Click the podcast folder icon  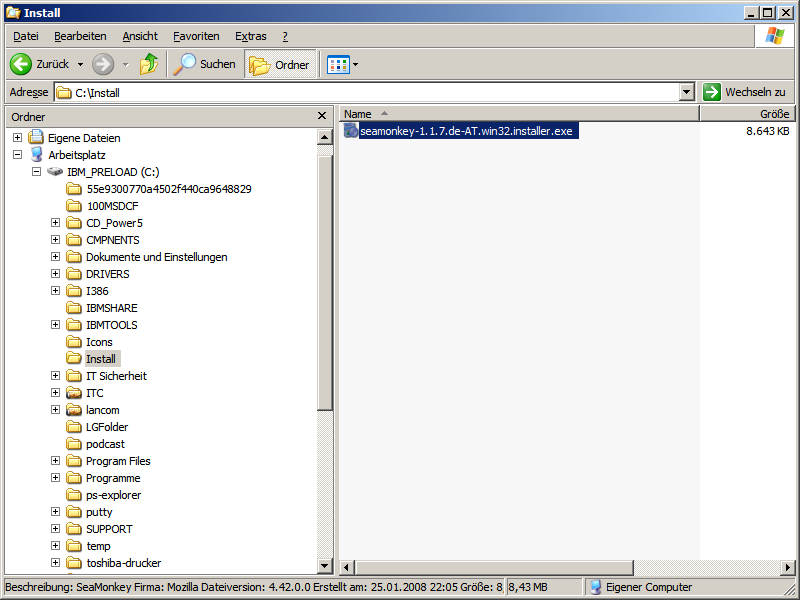click(74, 444)
